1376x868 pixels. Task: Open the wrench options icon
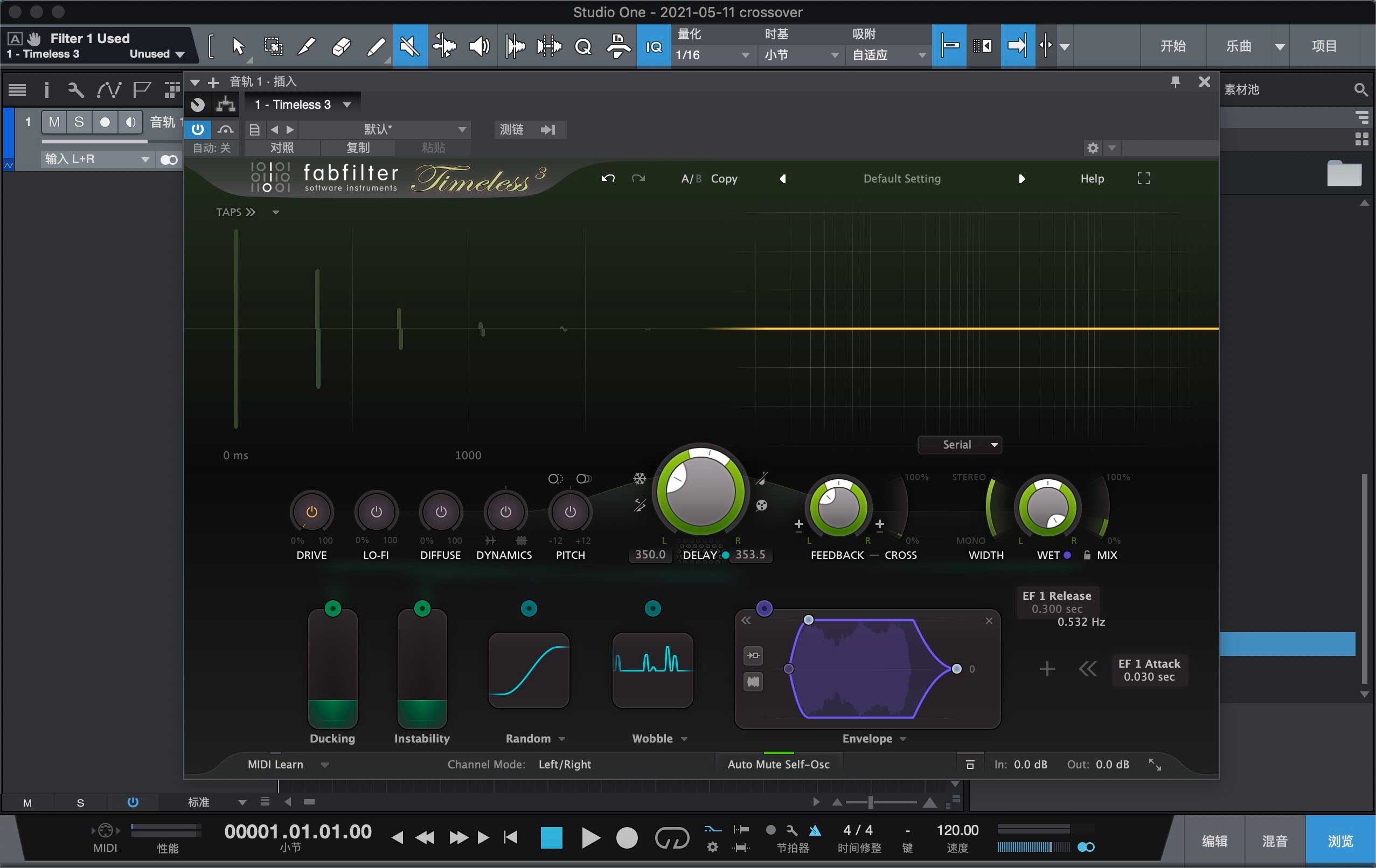coord(75,90)
